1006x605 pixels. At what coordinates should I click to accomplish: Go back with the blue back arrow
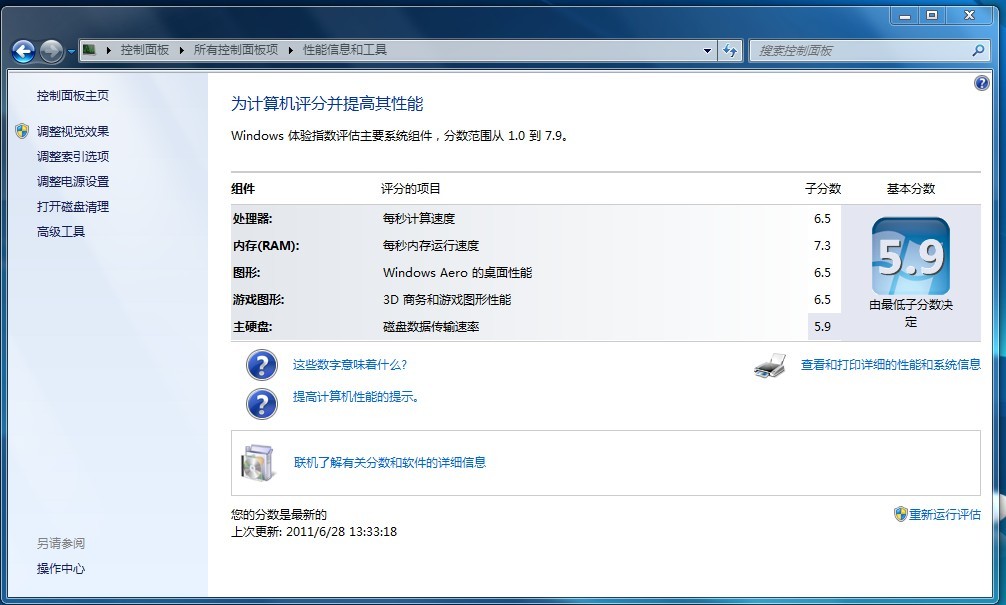click(24, 51)
